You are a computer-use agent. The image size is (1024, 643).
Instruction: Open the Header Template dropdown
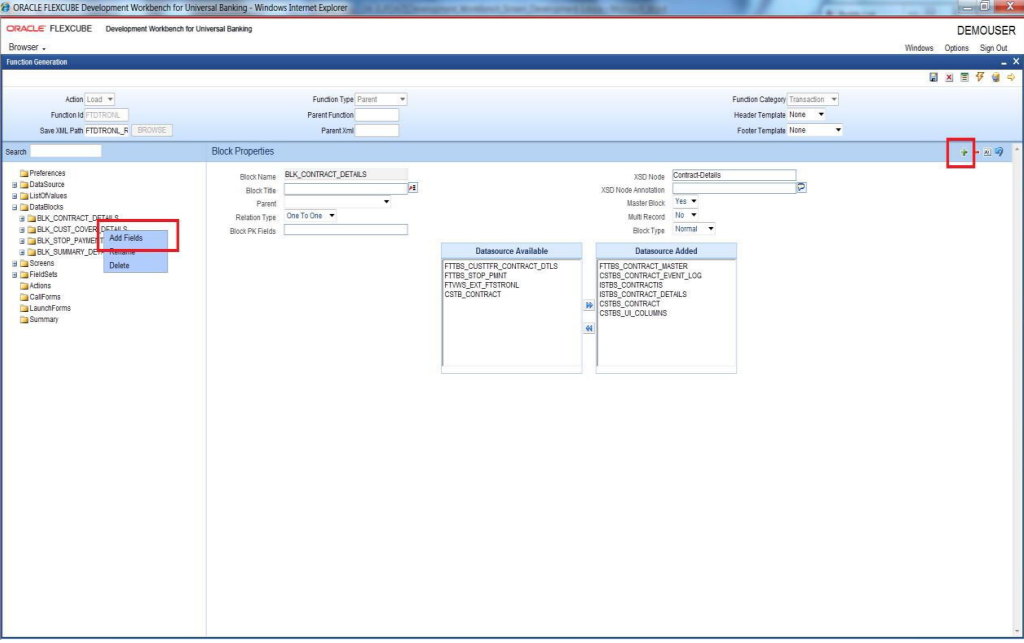[807, 114]
